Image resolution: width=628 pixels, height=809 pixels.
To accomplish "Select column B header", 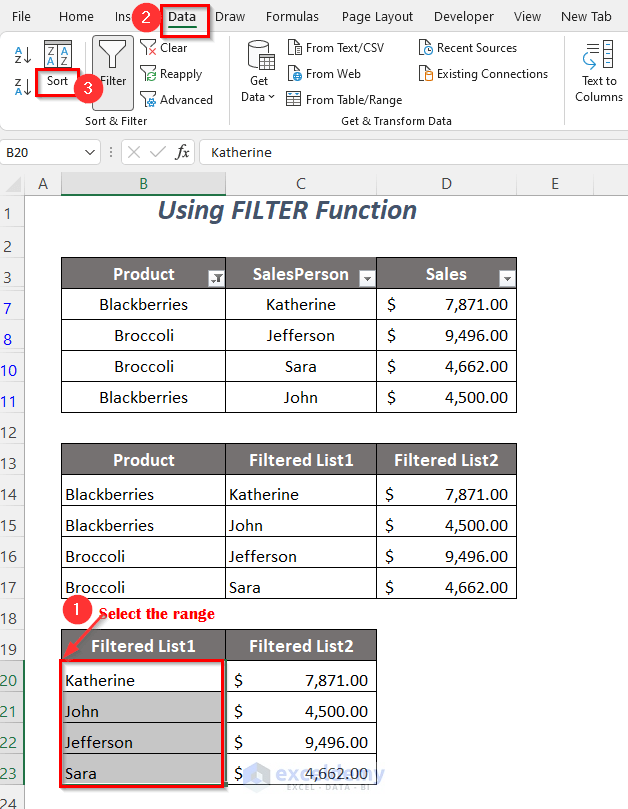I will (143, 184).
